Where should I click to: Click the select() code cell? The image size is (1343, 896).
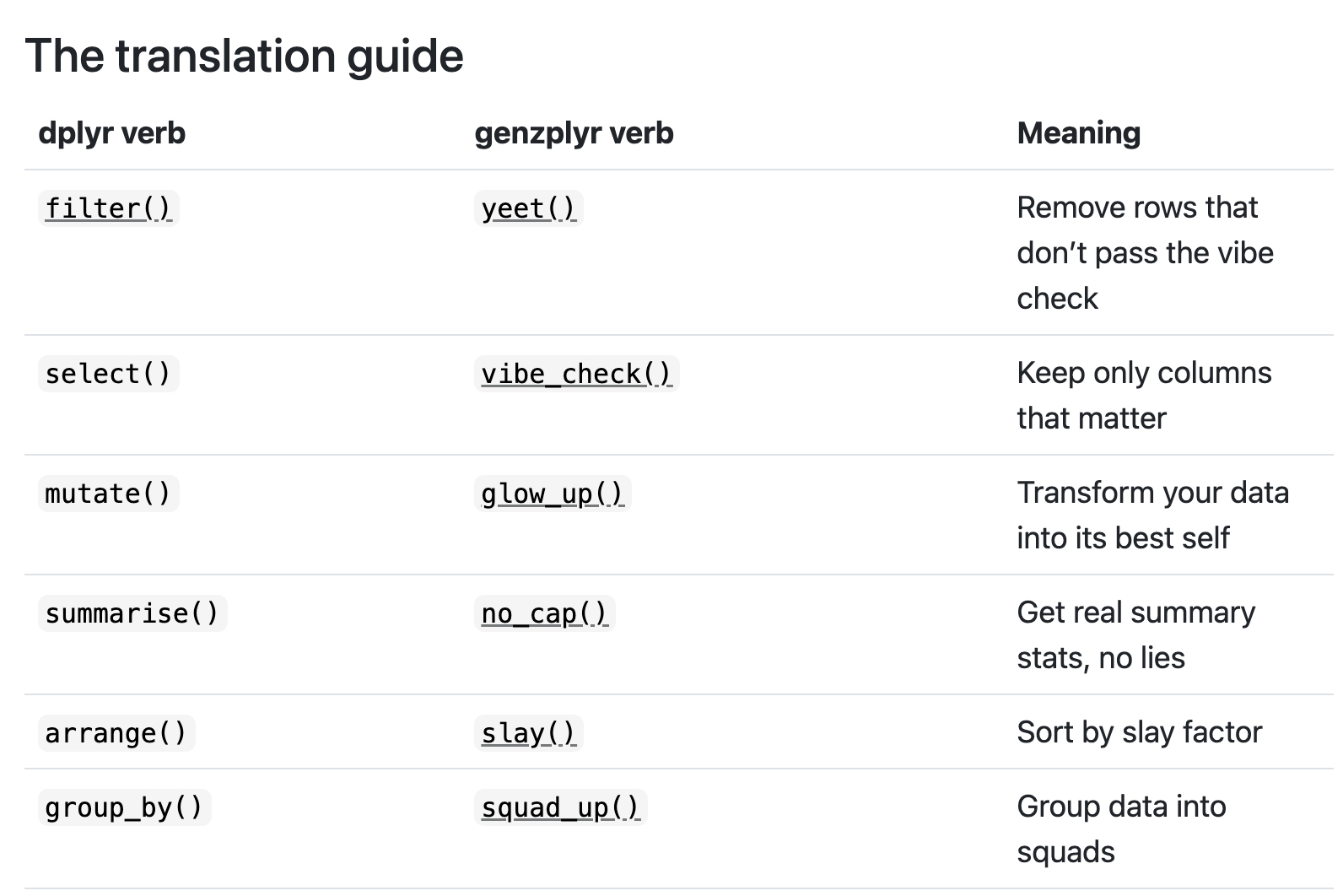click(108, 374)
